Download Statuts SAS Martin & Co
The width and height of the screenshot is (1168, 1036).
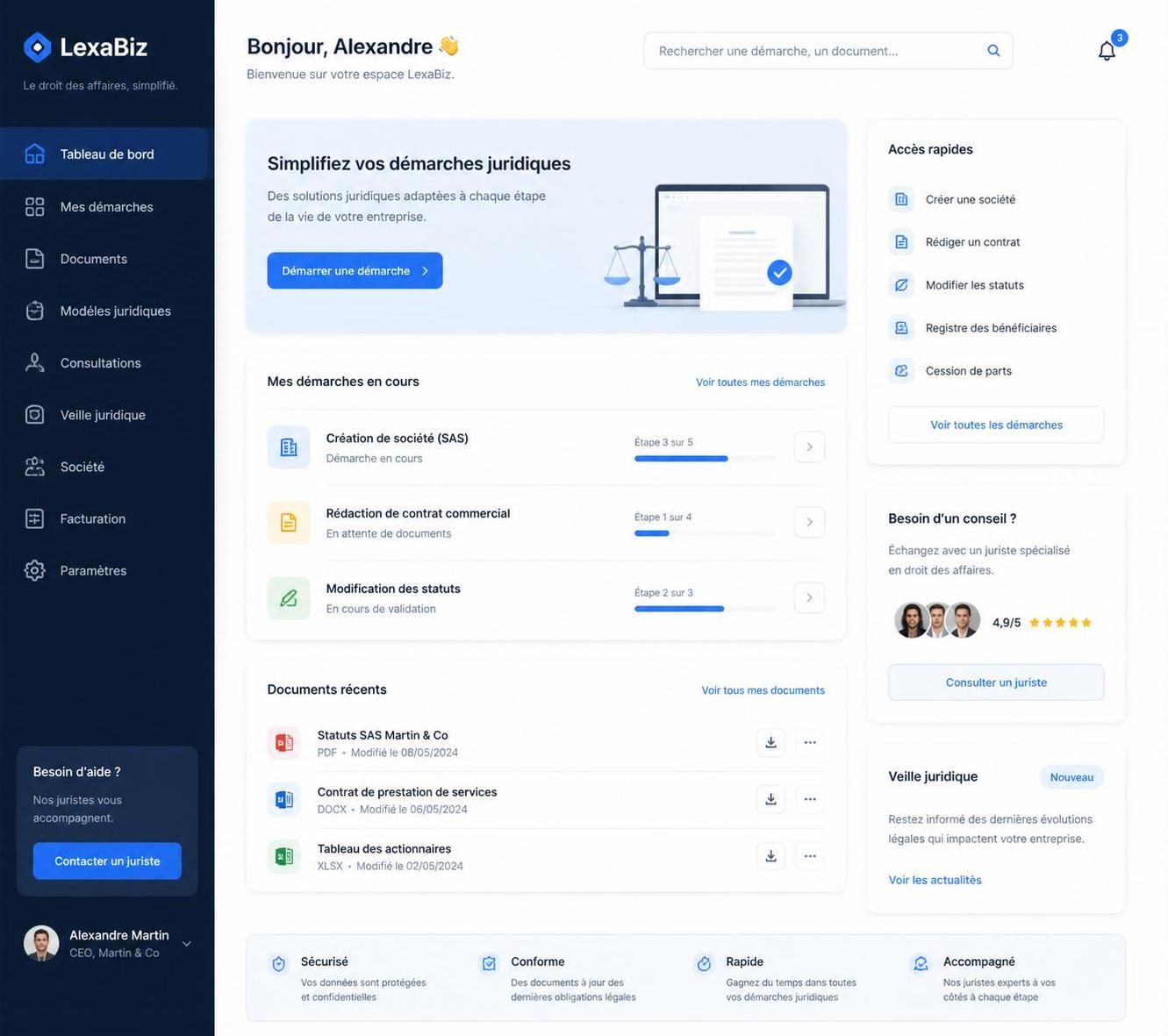pyautogui.click(x=770, y=742)
